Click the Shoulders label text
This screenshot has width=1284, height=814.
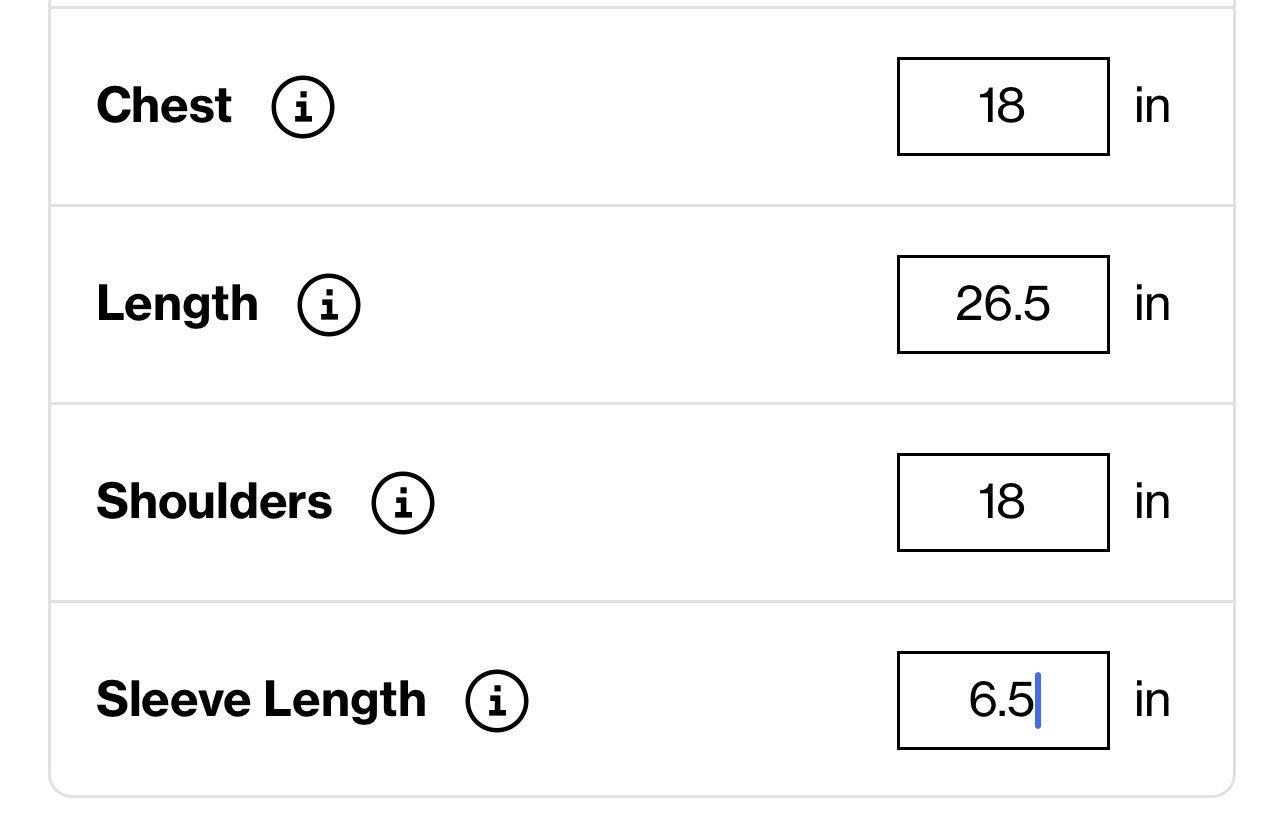click(214, 501)
